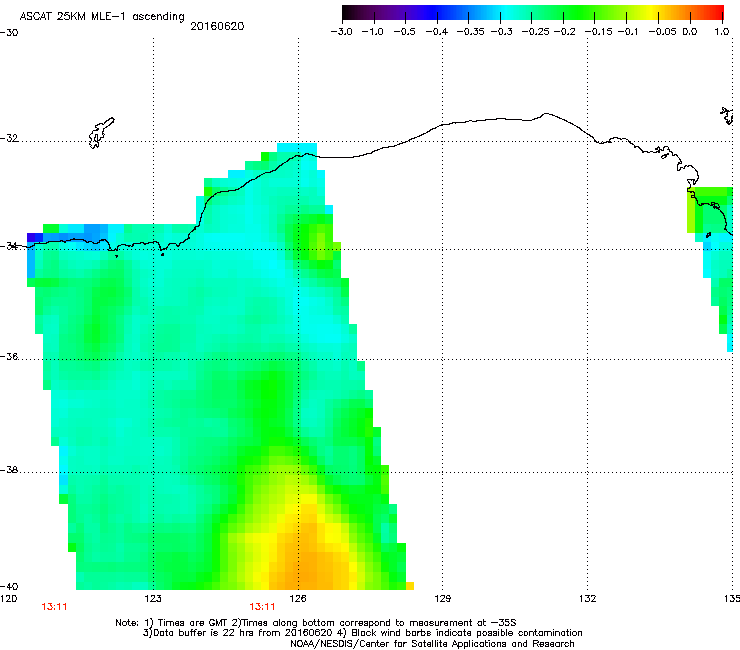The image size is (740, 650).
Task: Click the "Note: 1) Times are GMT" line
Action: pyautogui.click(x=316, y=623)
